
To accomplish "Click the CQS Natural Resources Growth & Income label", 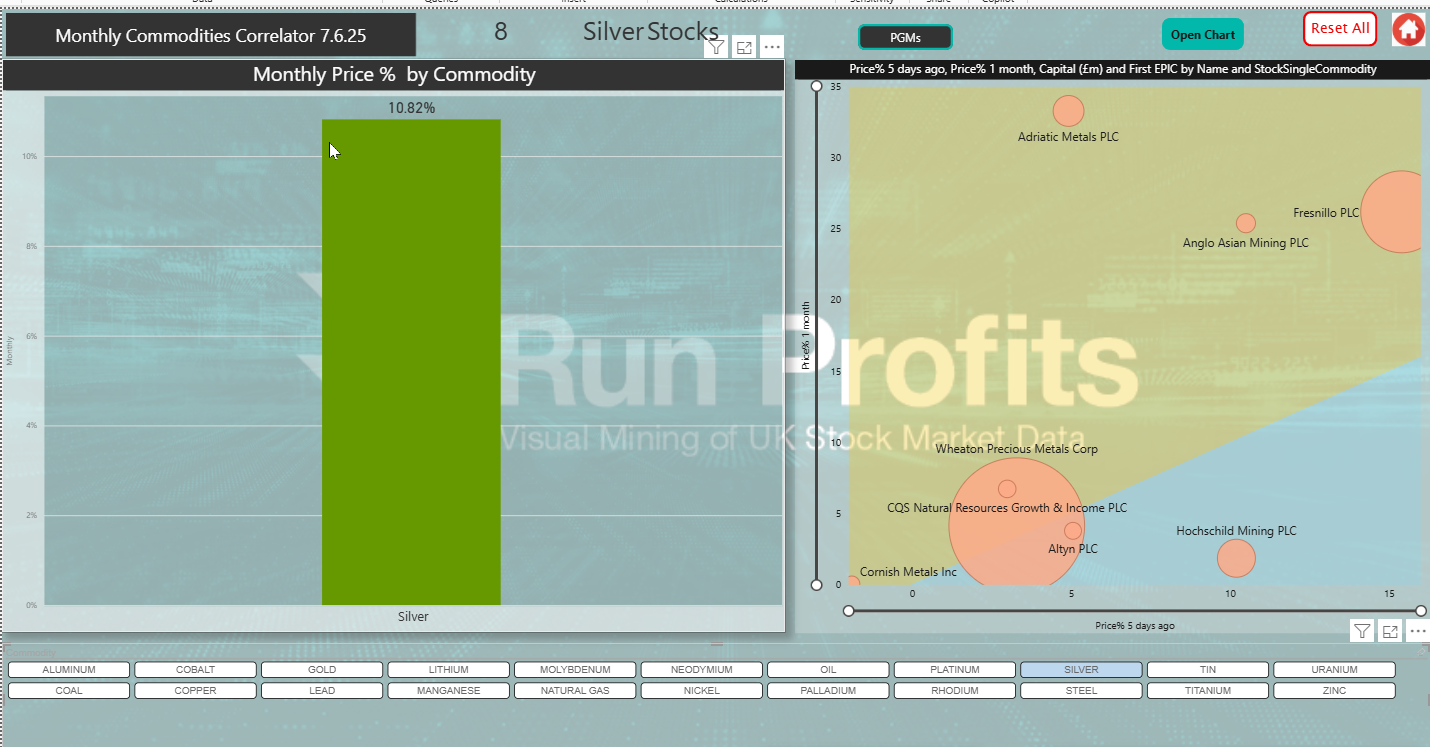I will pos(1007,508).
